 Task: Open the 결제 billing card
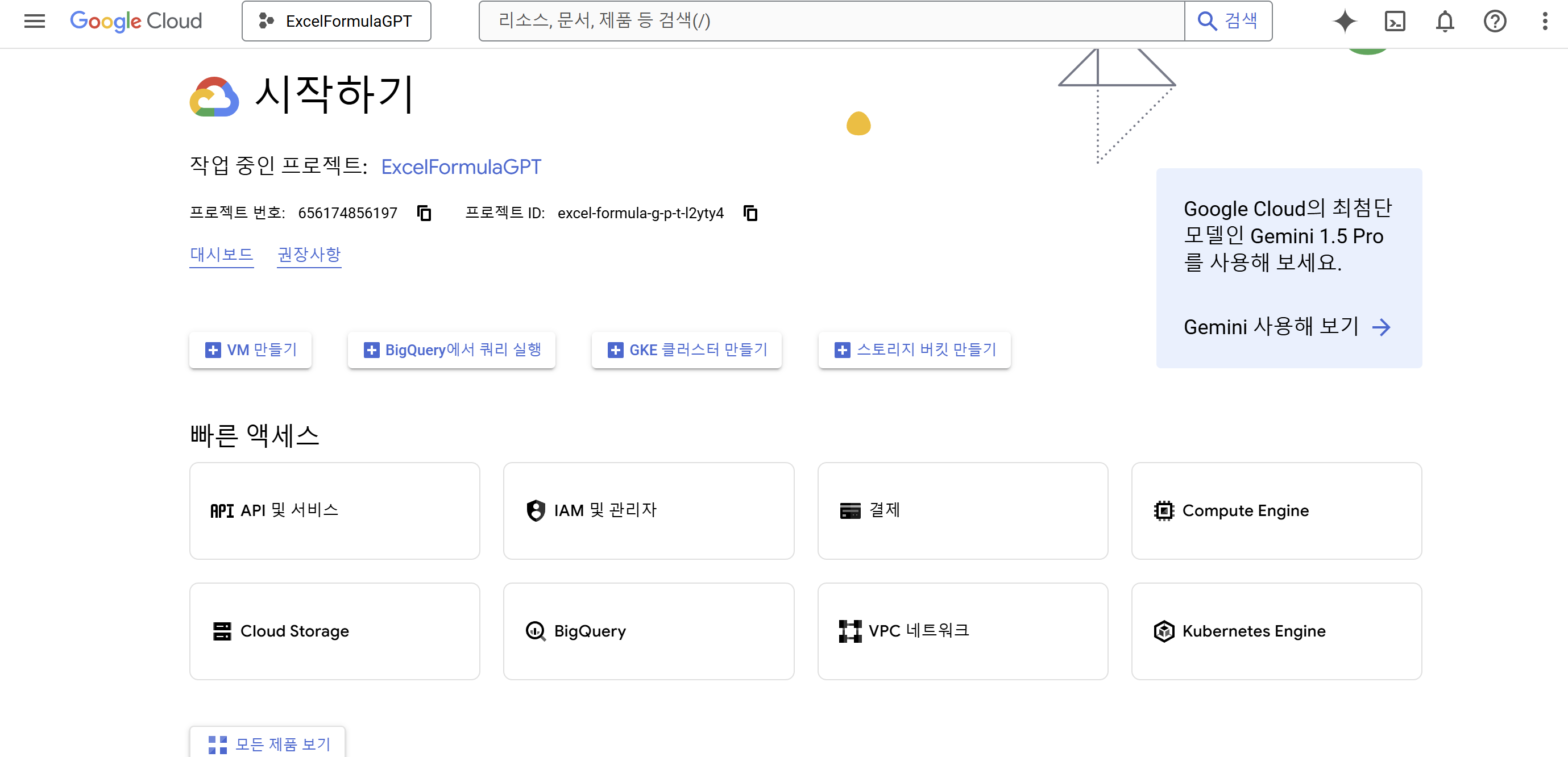963,510
